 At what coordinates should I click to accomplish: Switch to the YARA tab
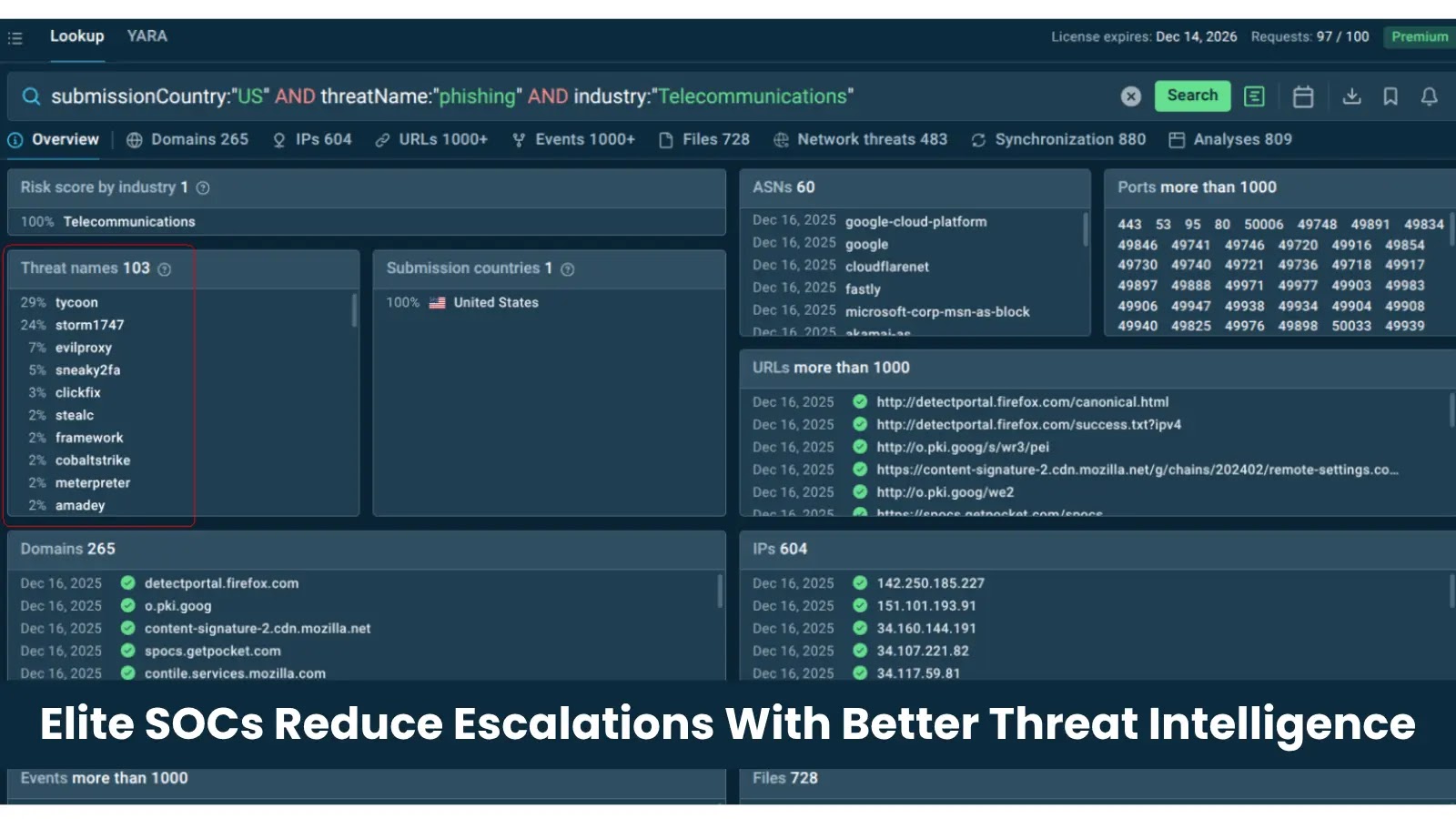147,36
